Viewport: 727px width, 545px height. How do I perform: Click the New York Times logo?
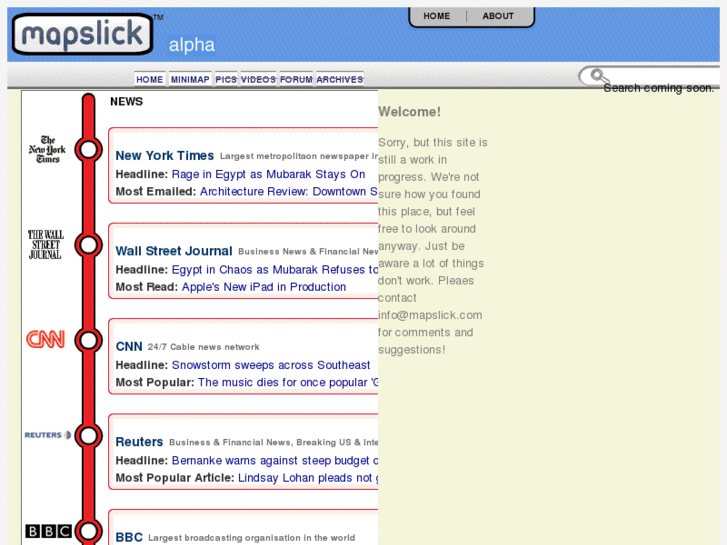(47, 149)
